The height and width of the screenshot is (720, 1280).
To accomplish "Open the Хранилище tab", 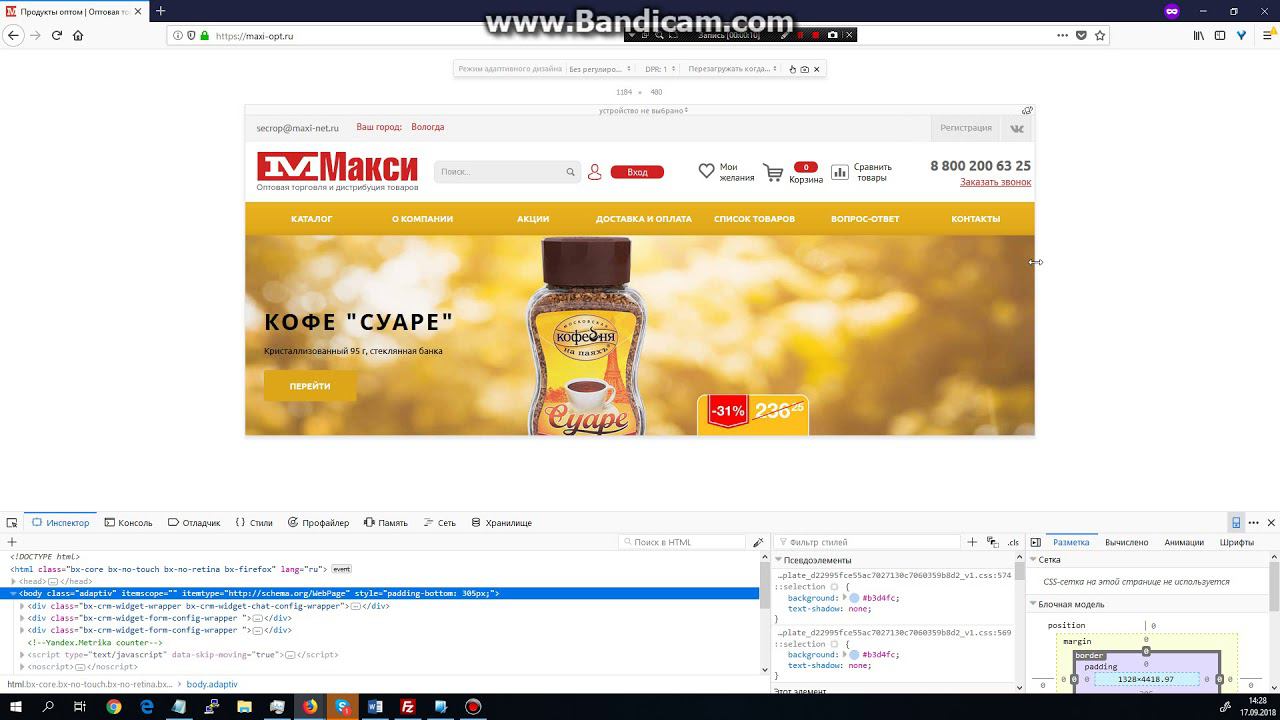I will point(500,522).
